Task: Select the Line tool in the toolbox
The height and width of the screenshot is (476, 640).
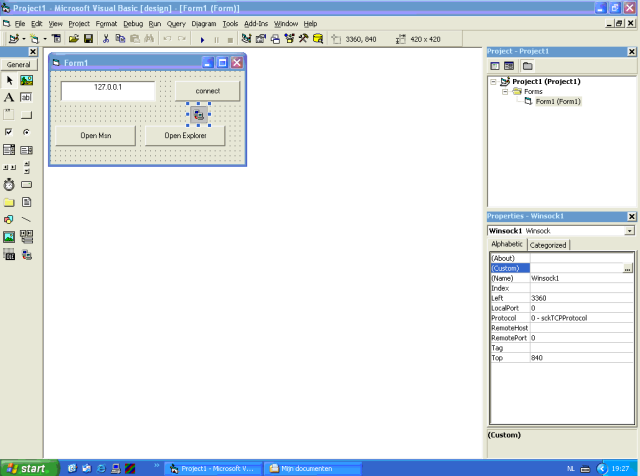Action: (27, 220)
